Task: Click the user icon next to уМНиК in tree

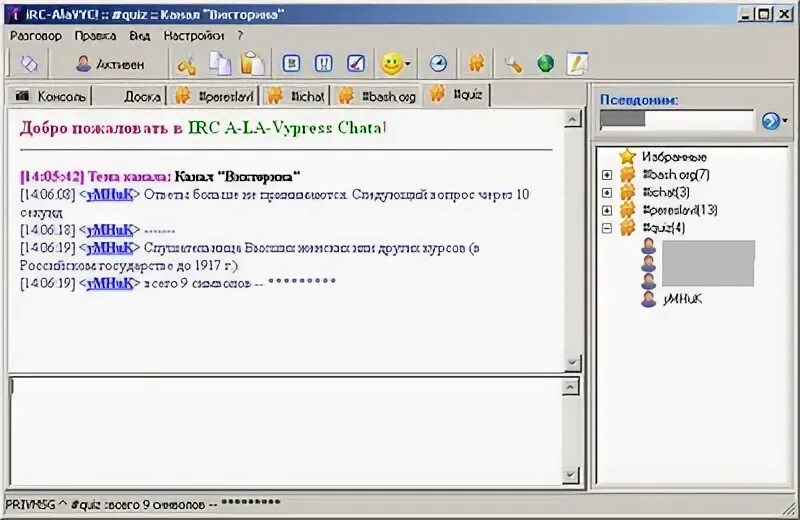Action: (648, 299)
